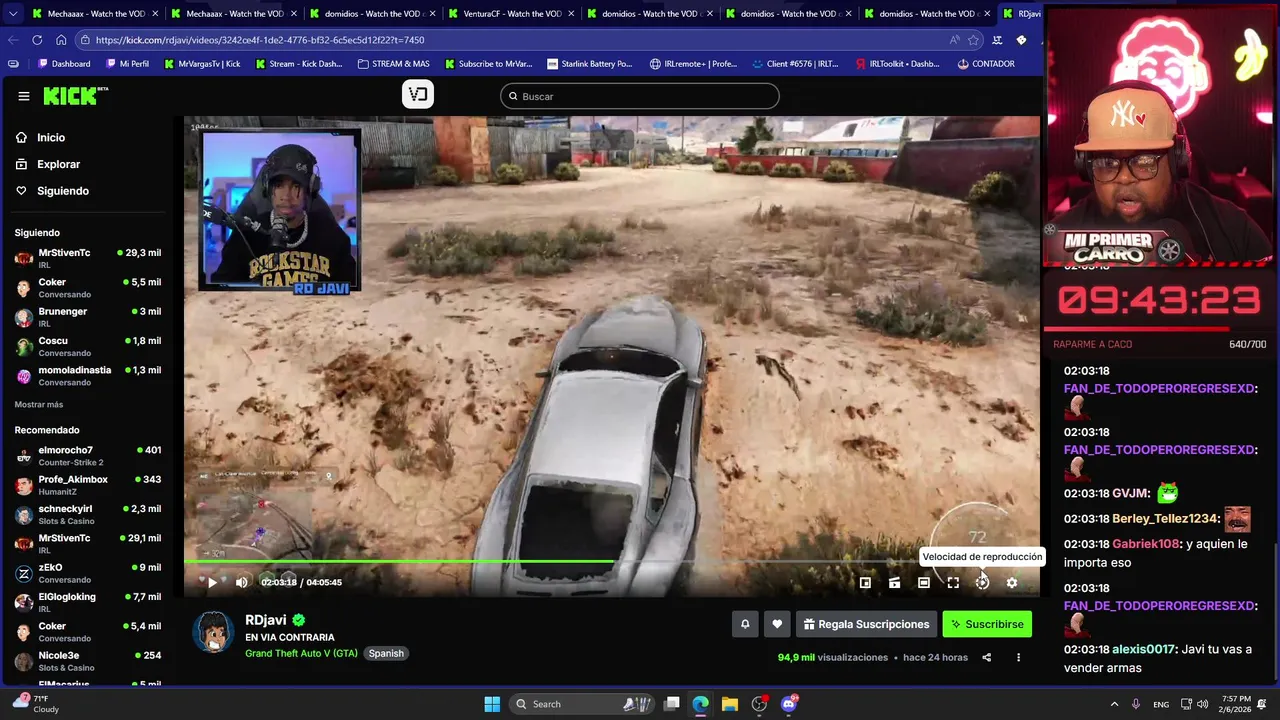Toggle read aloud icon in address bar
The height and width of the screenshot is (720, 1280).
tap(954, 40)
